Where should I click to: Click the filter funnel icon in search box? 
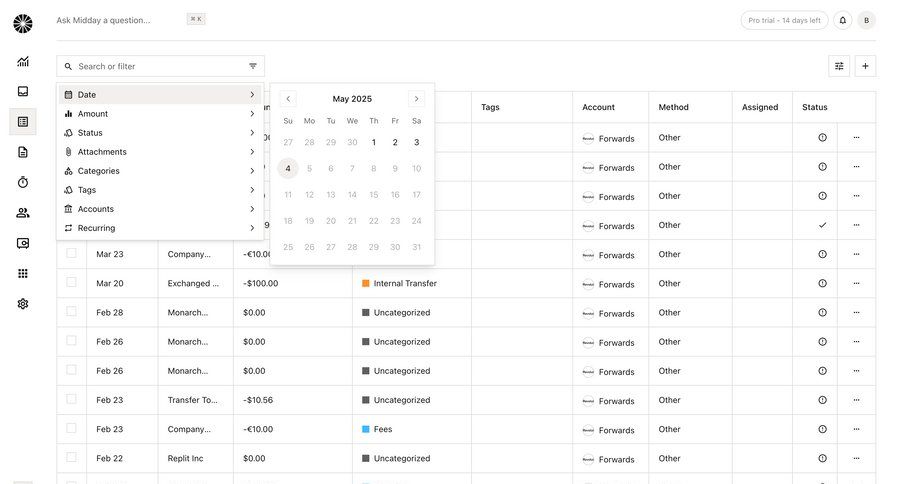point(253,66)
